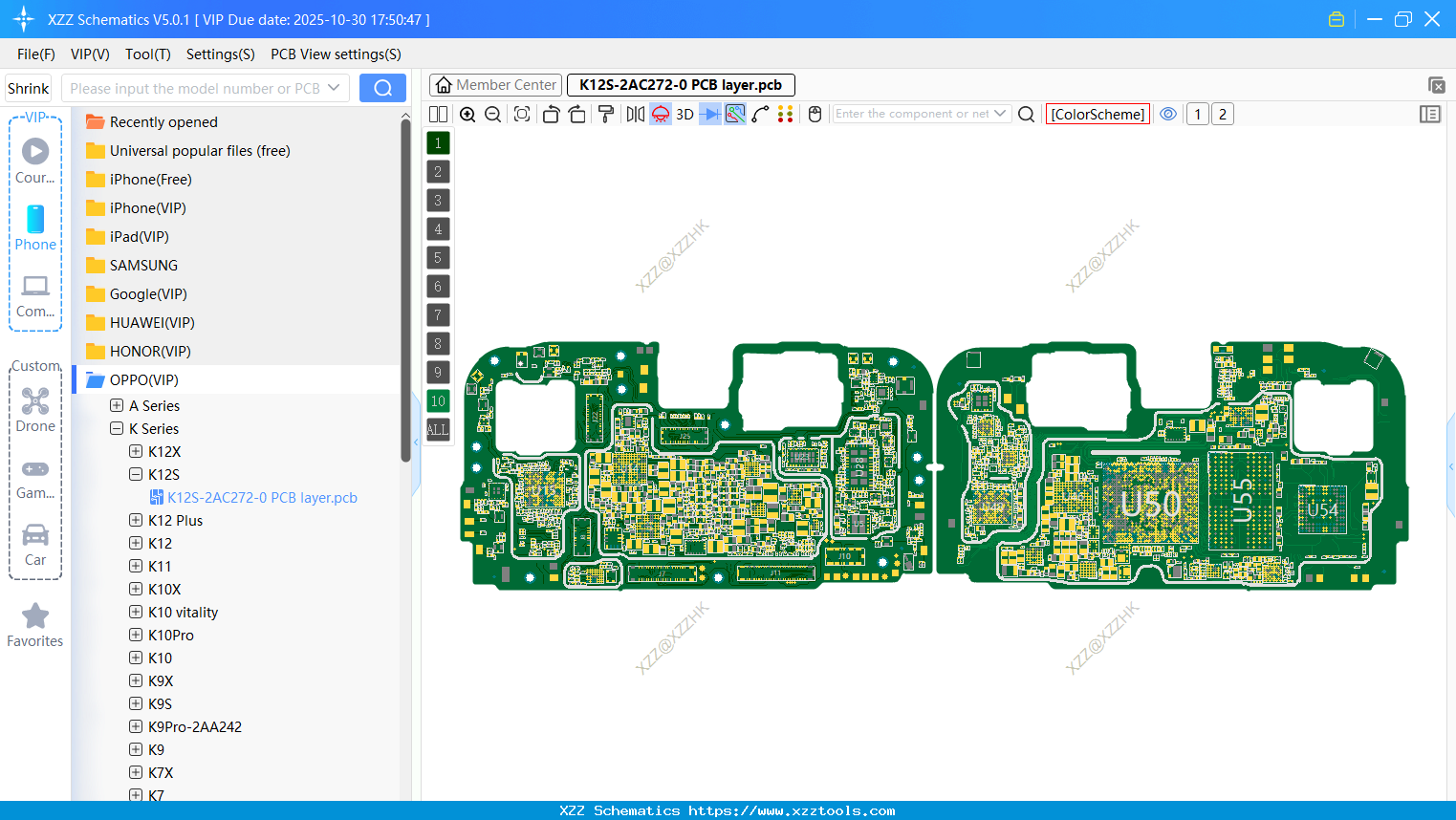Collapse the K Series node
The image size is (1456, 820).
[117, 428]
